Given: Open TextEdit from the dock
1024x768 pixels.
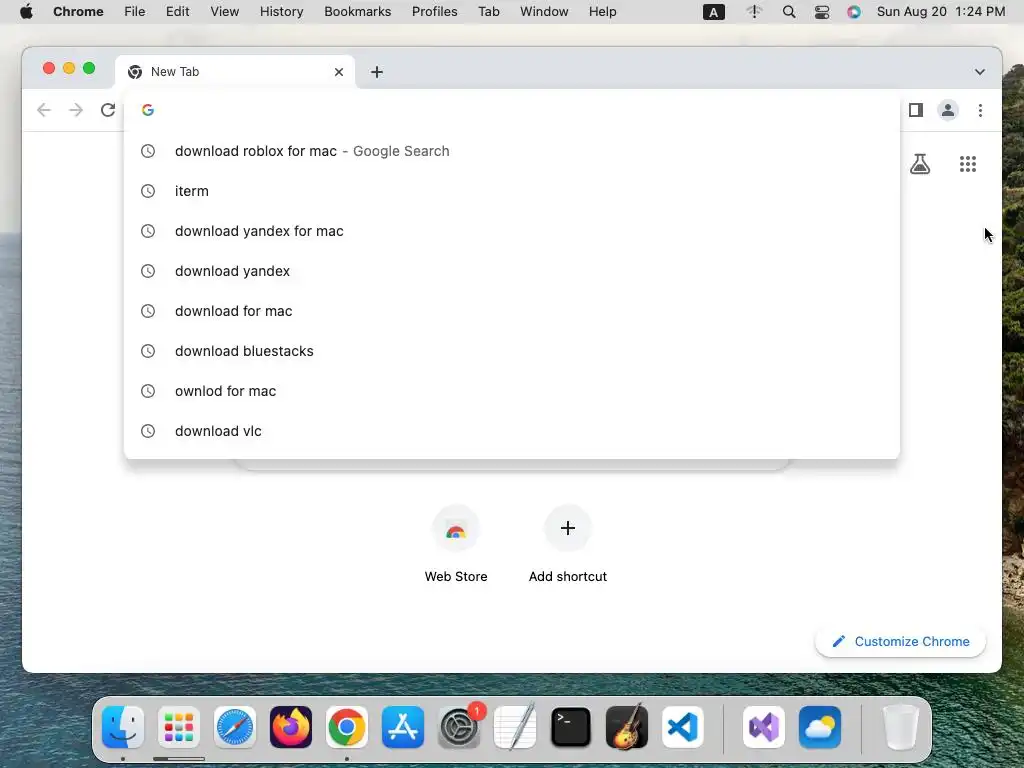Looking at the screenshot, I should [x=515, y=727].
